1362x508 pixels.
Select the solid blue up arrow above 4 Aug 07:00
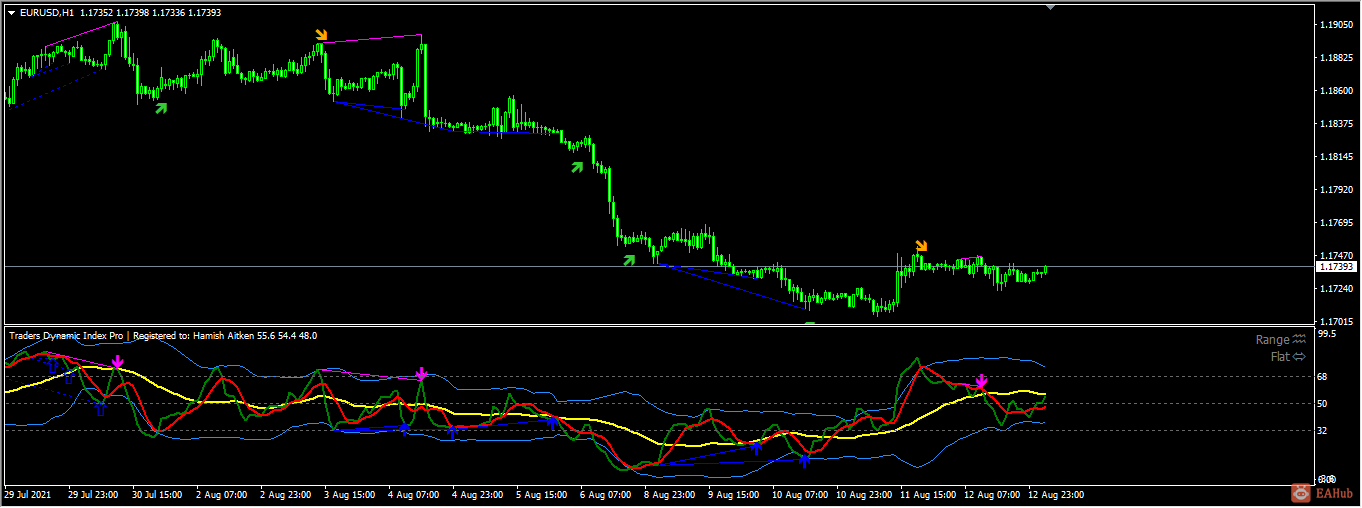click(404, 429)
